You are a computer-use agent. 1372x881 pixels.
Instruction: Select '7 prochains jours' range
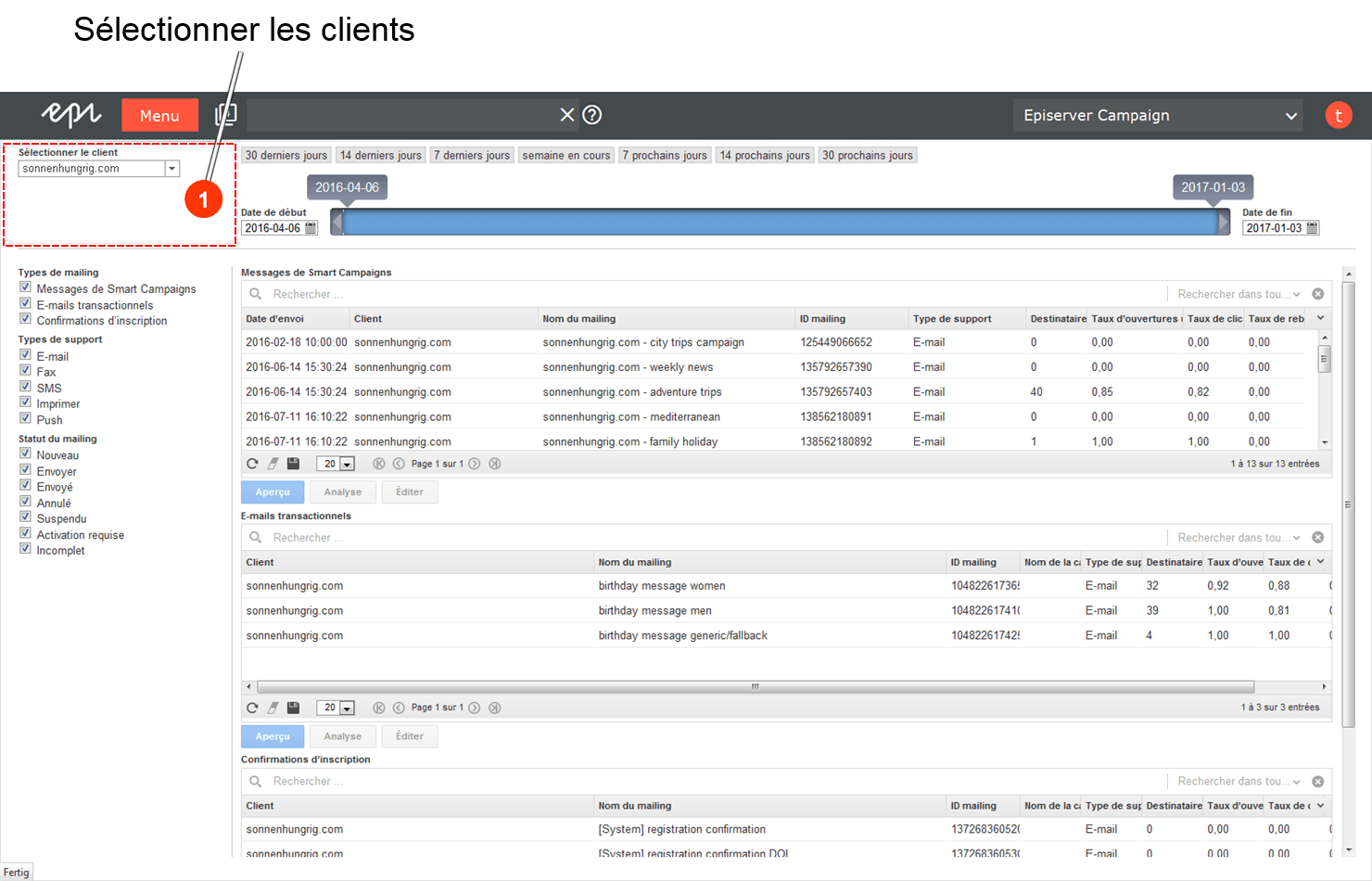click(664, 155)
